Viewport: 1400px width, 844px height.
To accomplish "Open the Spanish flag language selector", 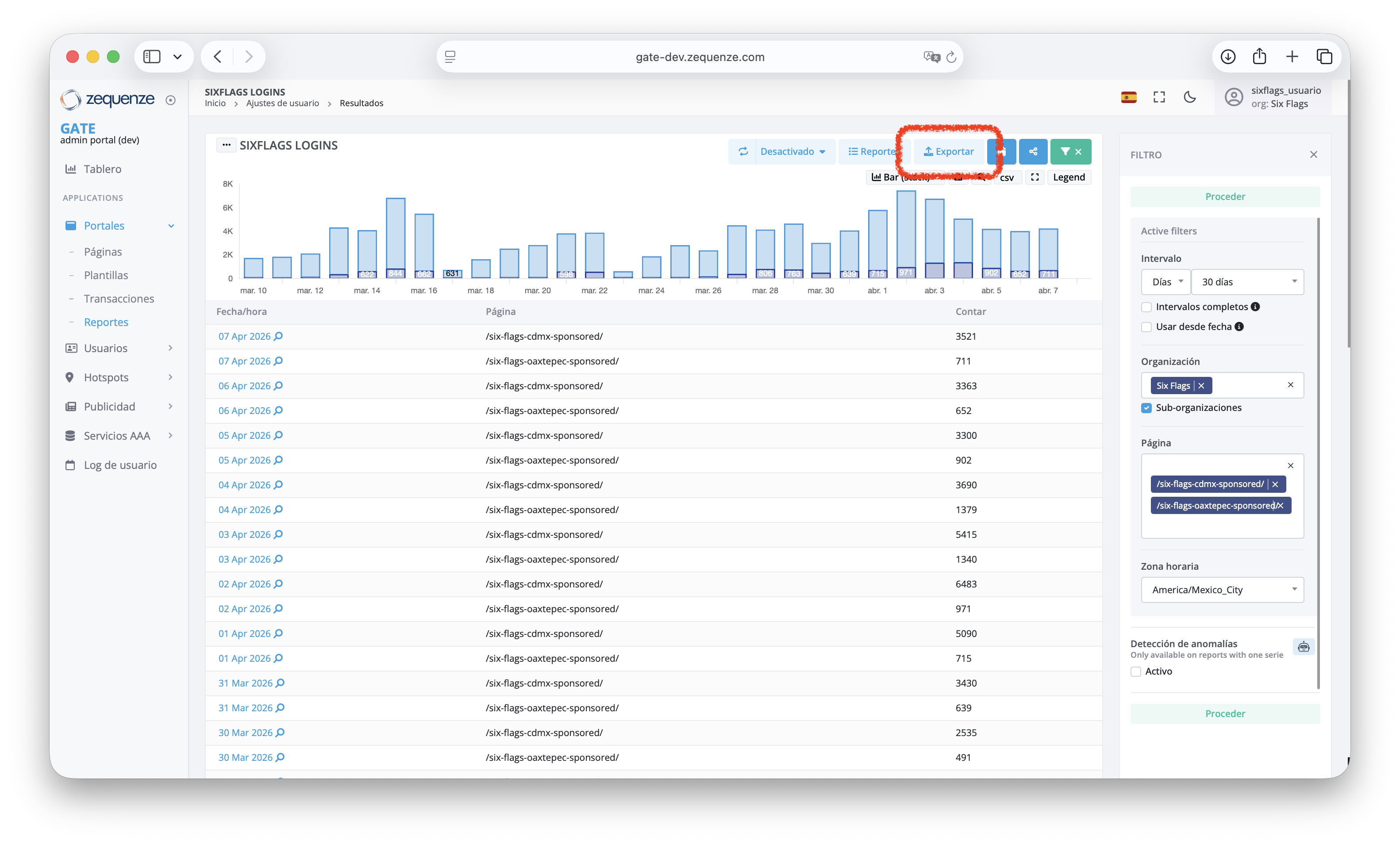I will [1128, 97].
